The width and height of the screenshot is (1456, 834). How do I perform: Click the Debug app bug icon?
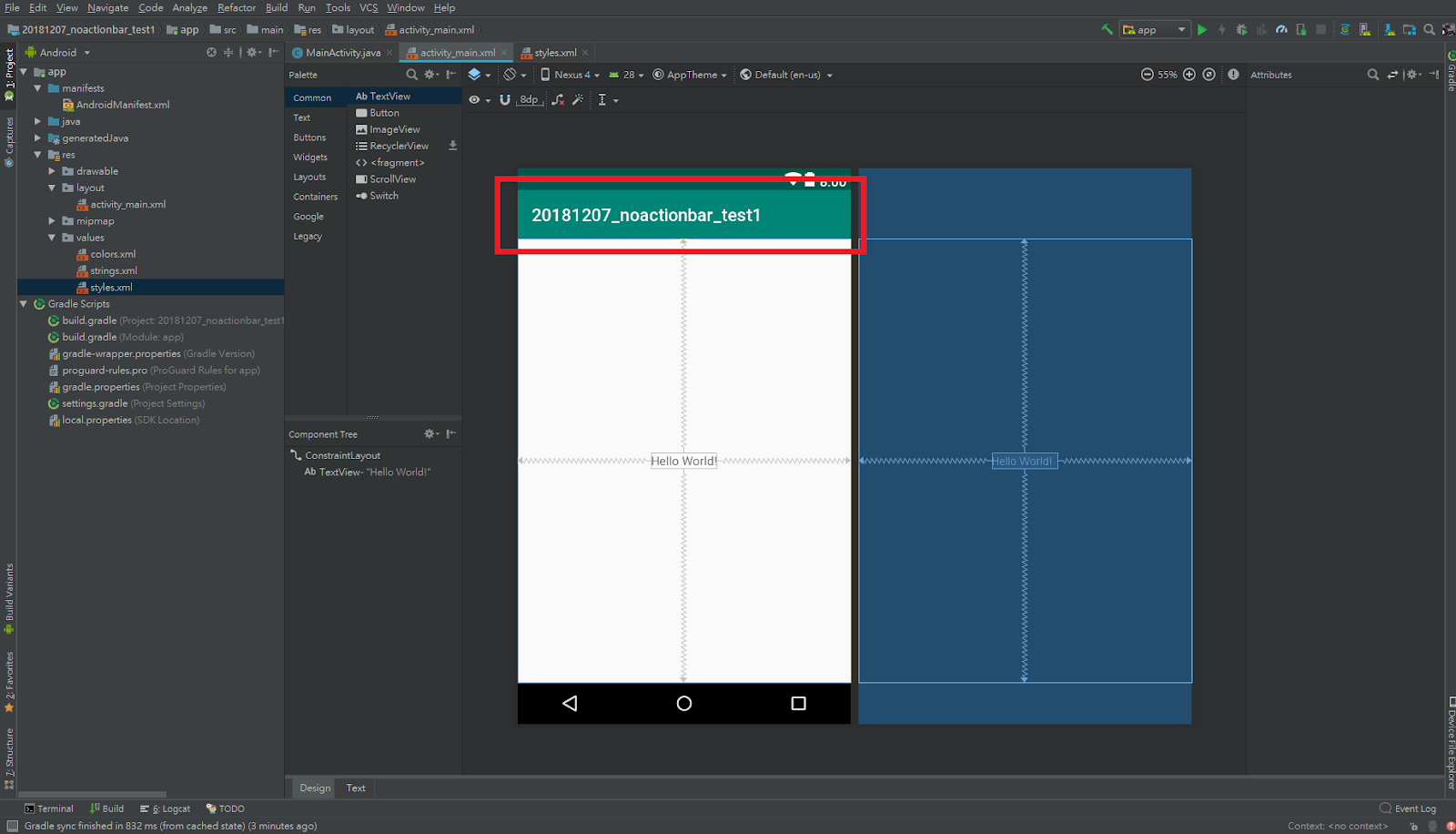coord(1241,29)
